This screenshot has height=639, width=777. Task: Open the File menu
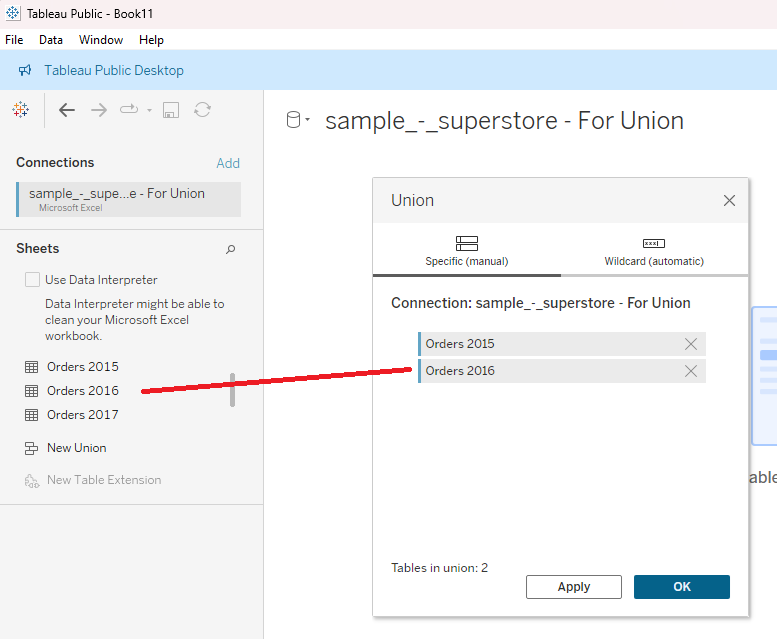[x=14, y=40]
